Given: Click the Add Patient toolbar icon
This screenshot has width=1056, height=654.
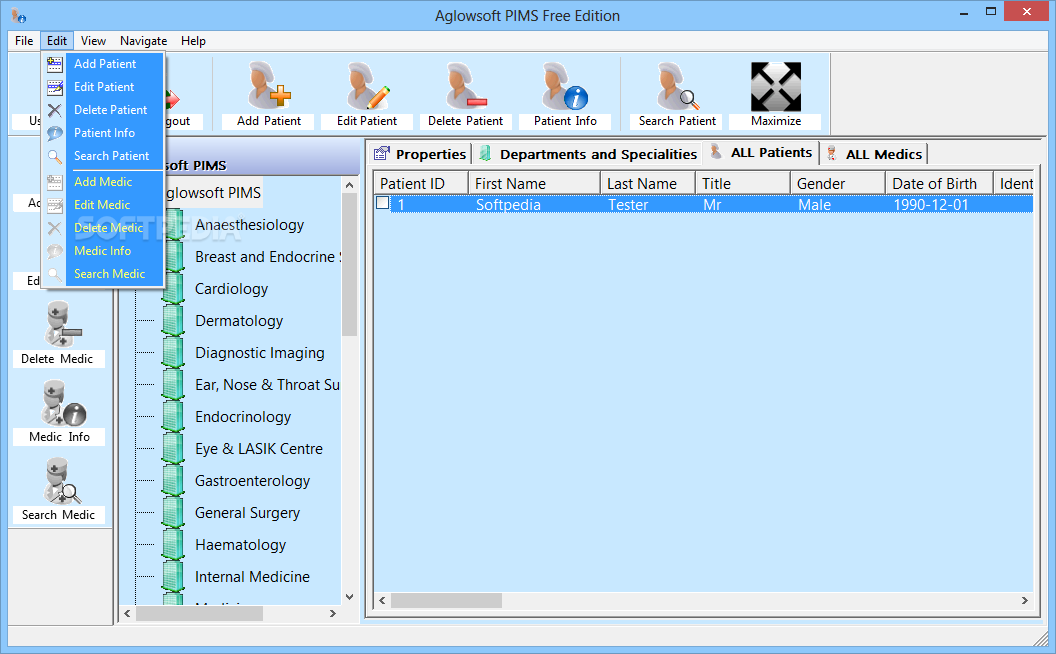Looking at the screenshot, I should click(x=269, y=86).
